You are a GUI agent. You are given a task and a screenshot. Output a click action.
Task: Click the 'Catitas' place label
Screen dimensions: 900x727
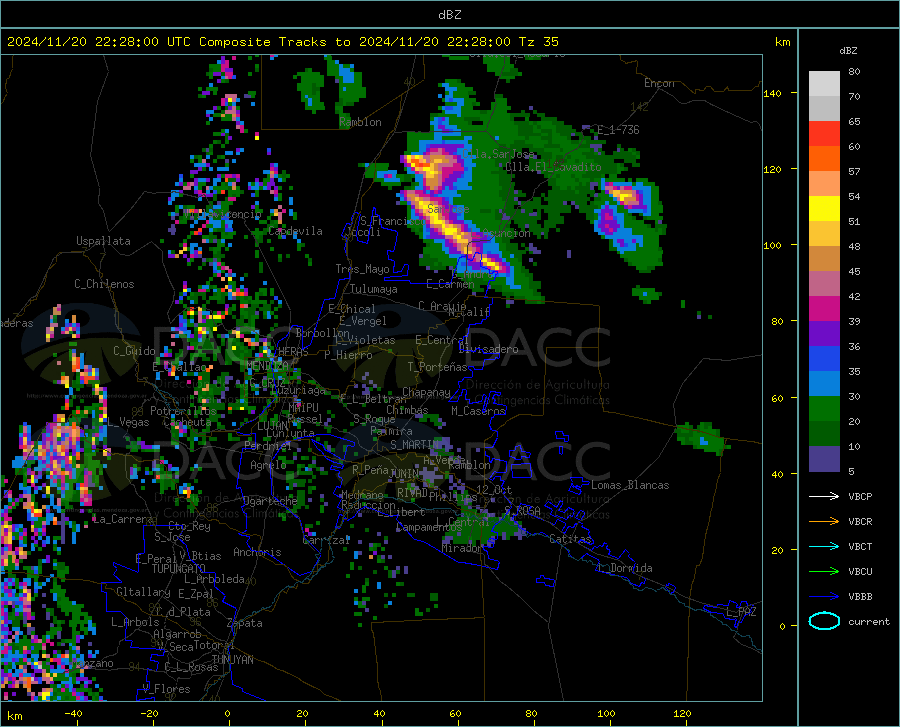pyautogui.click(x=570, y=539)
